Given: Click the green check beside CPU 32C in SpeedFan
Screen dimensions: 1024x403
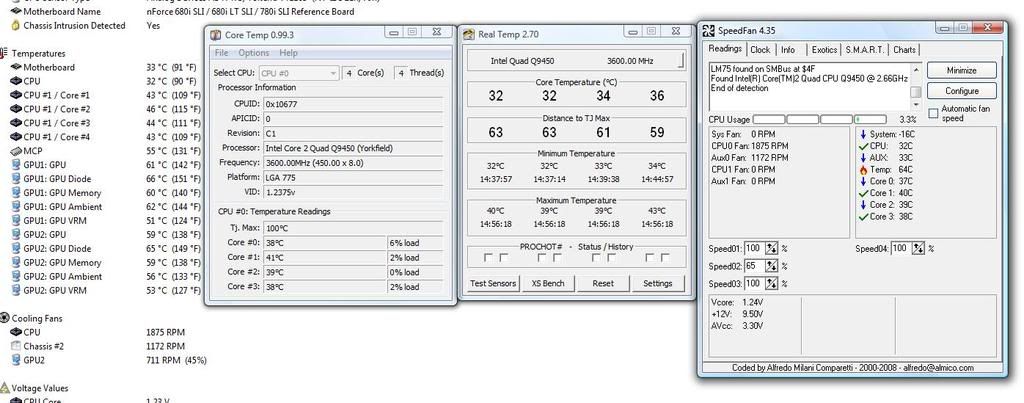Looking at the screenshot, I should (x=864, y=146).
